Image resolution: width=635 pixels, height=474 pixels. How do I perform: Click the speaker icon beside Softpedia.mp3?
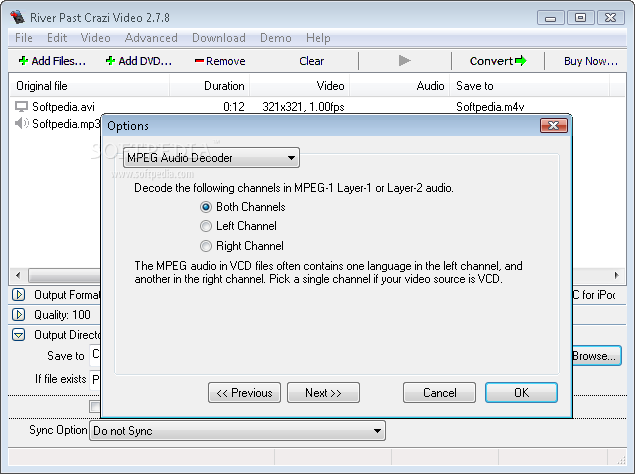pyautogui.click(x=21, y=123)
